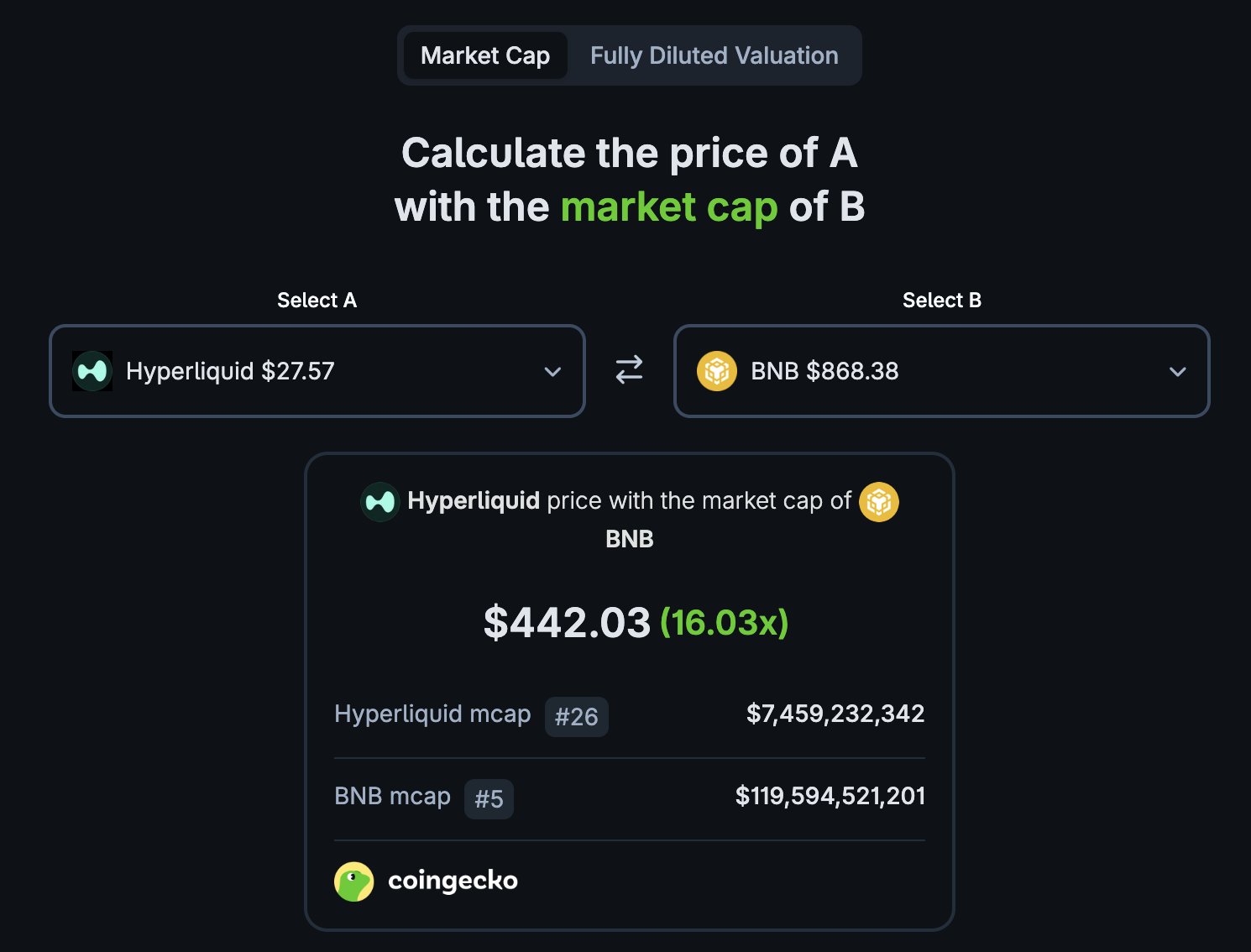Click the BNB coin logo in Select B box
This screenshot has width=1251, height=952.
point(717,371)
